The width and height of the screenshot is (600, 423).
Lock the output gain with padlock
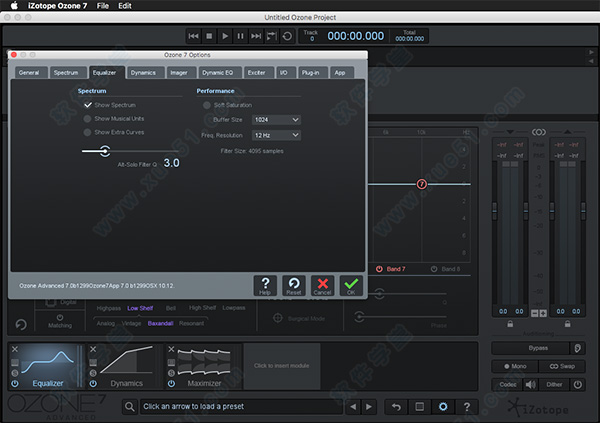[567, 324]
